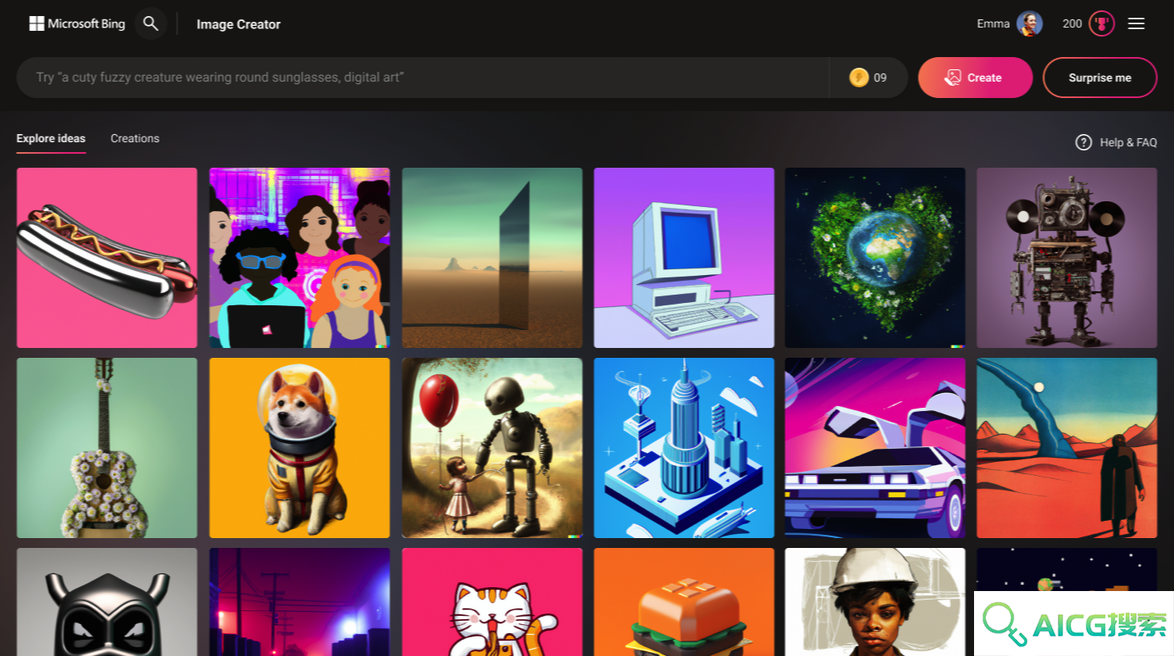Open Emma's profile avatar
The height and width of the screenshot is (656, 1174).
tap(1029, 24)
